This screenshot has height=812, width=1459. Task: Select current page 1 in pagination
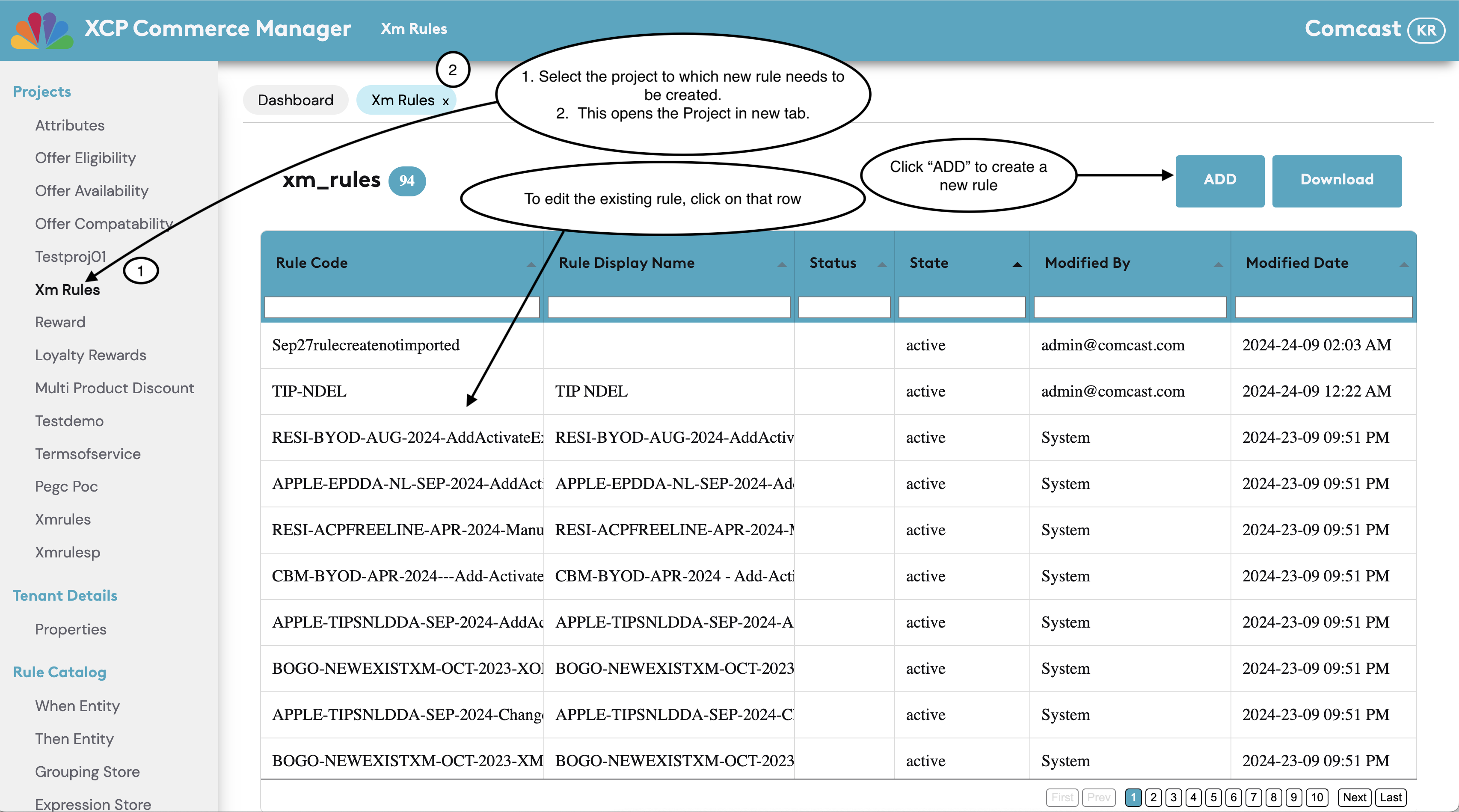coord(1133,797)
